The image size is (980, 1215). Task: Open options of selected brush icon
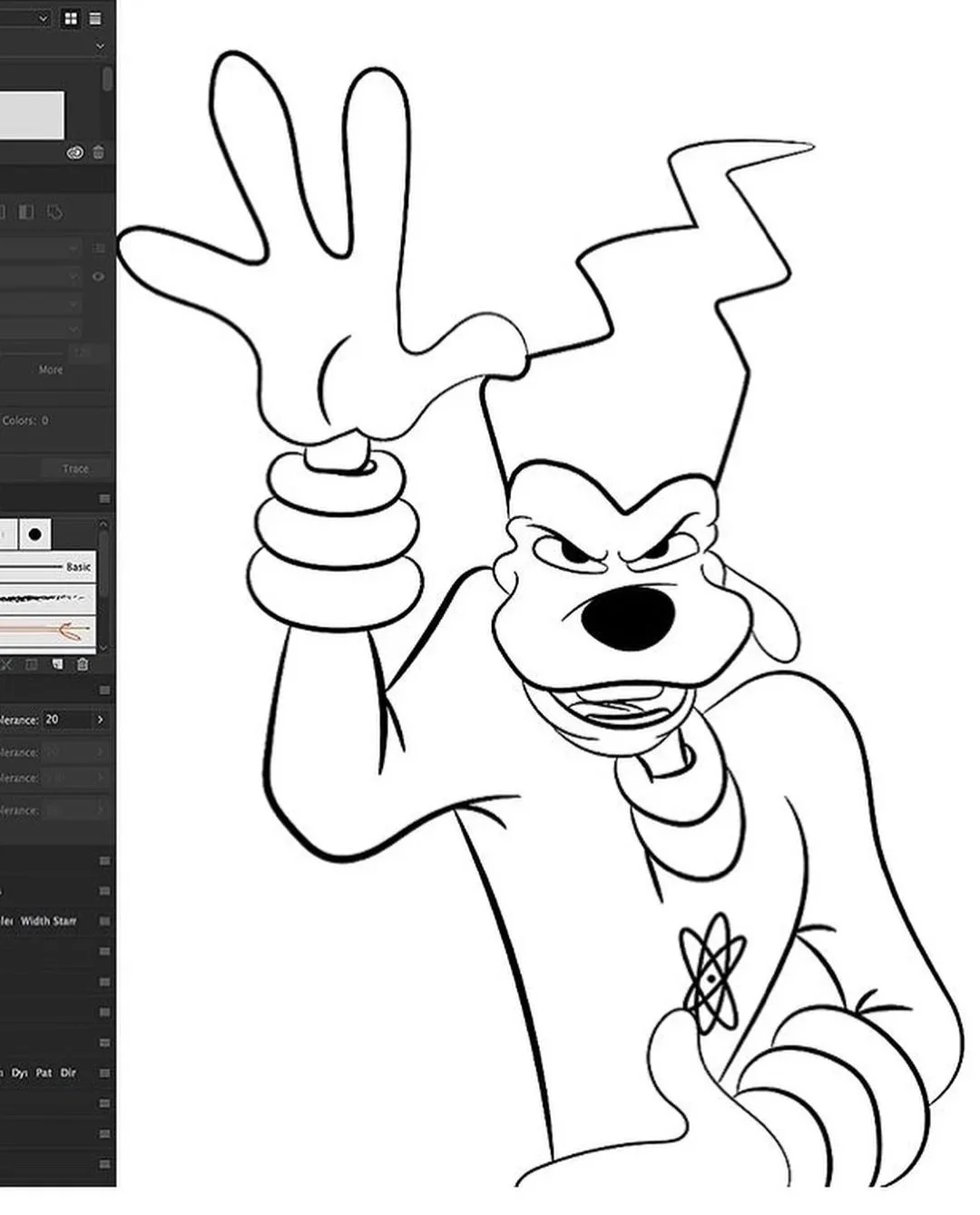[x=32, y=665]
